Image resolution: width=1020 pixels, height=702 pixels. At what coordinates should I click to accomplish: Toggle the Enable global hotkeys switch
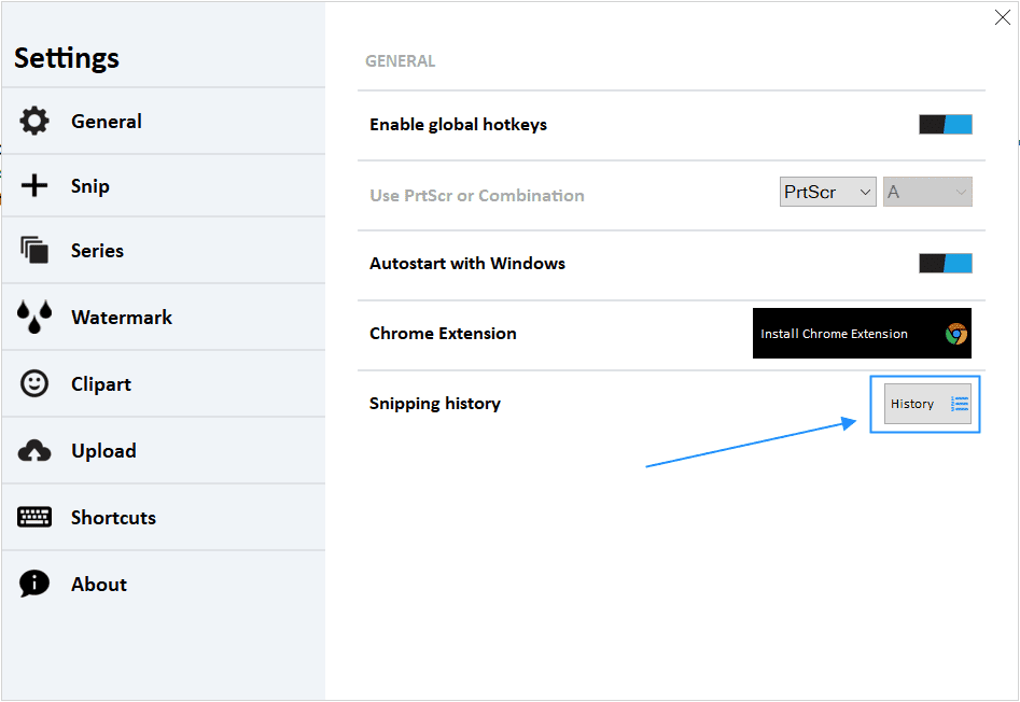(x=945, y=124)
